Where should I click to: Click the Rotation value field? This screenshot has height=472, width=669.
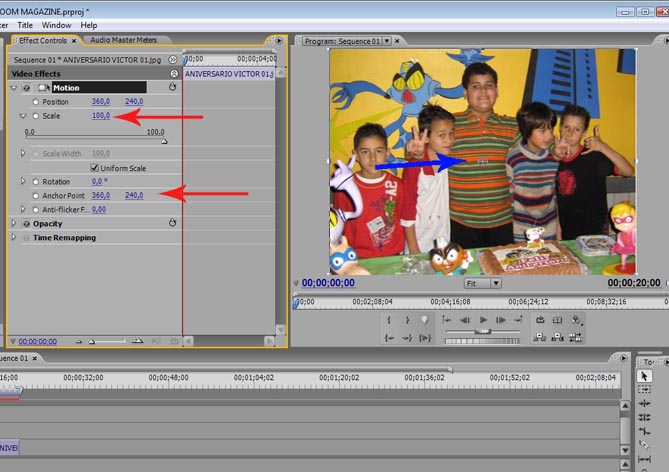click(x=98, y=182)
